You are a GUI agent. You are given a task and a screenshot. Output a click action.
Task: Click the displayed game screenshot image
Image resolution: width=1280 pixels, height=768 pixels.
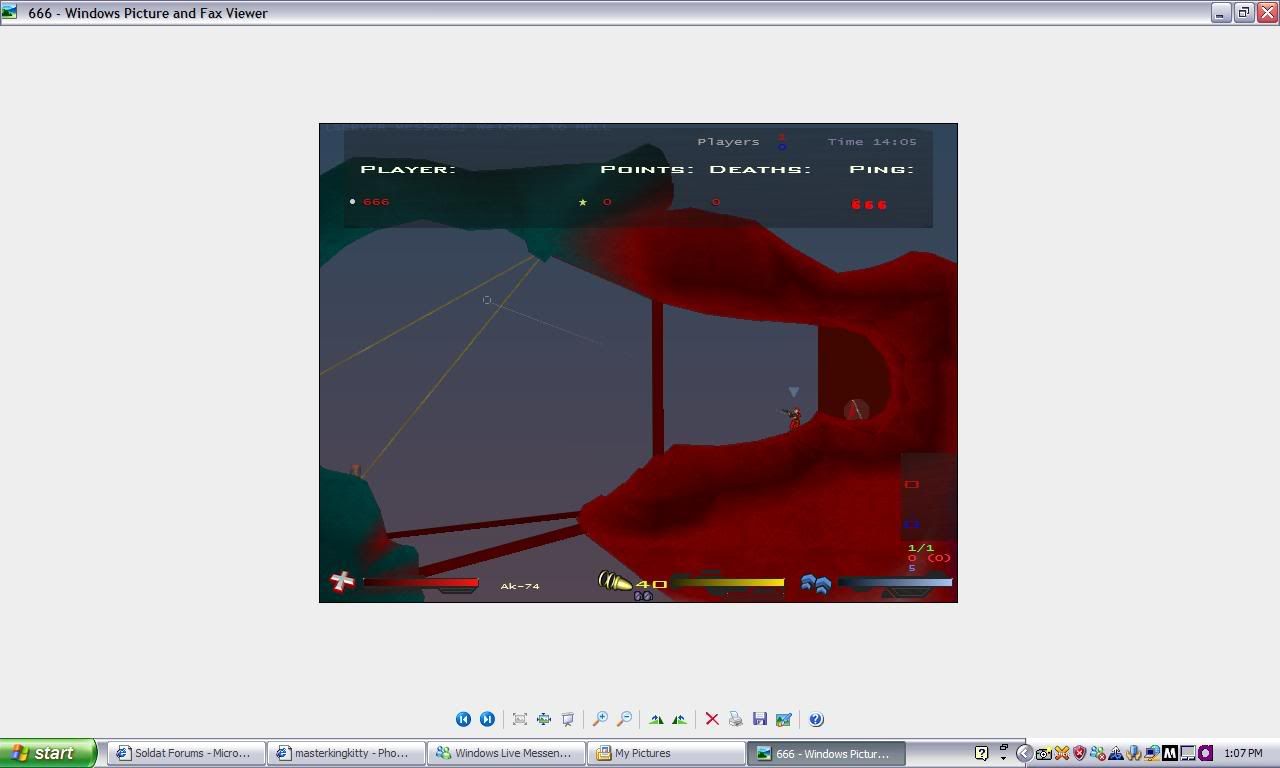(638, 363)
